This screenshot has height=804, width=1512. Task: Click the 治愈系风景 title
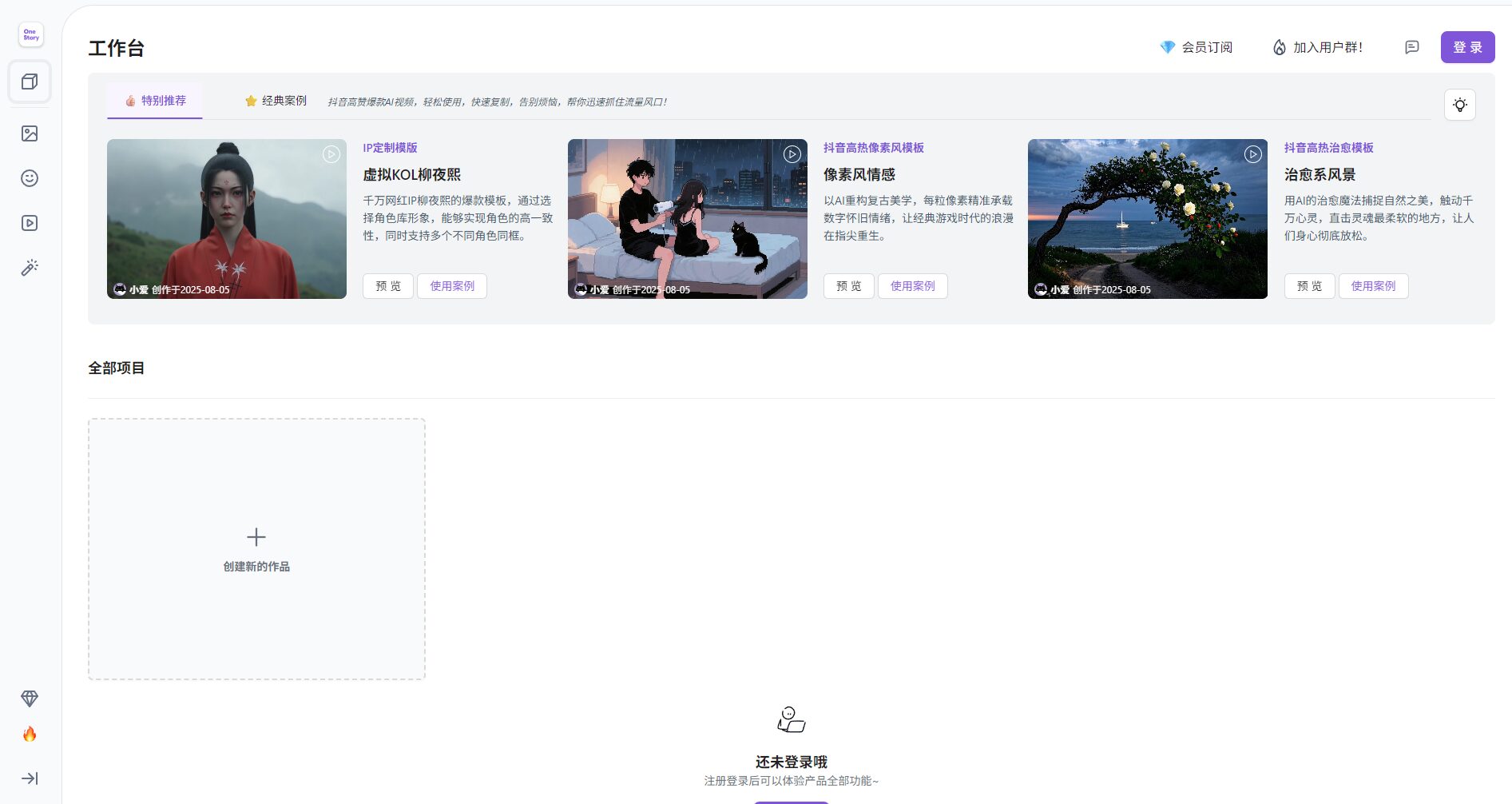point(1320,174)
